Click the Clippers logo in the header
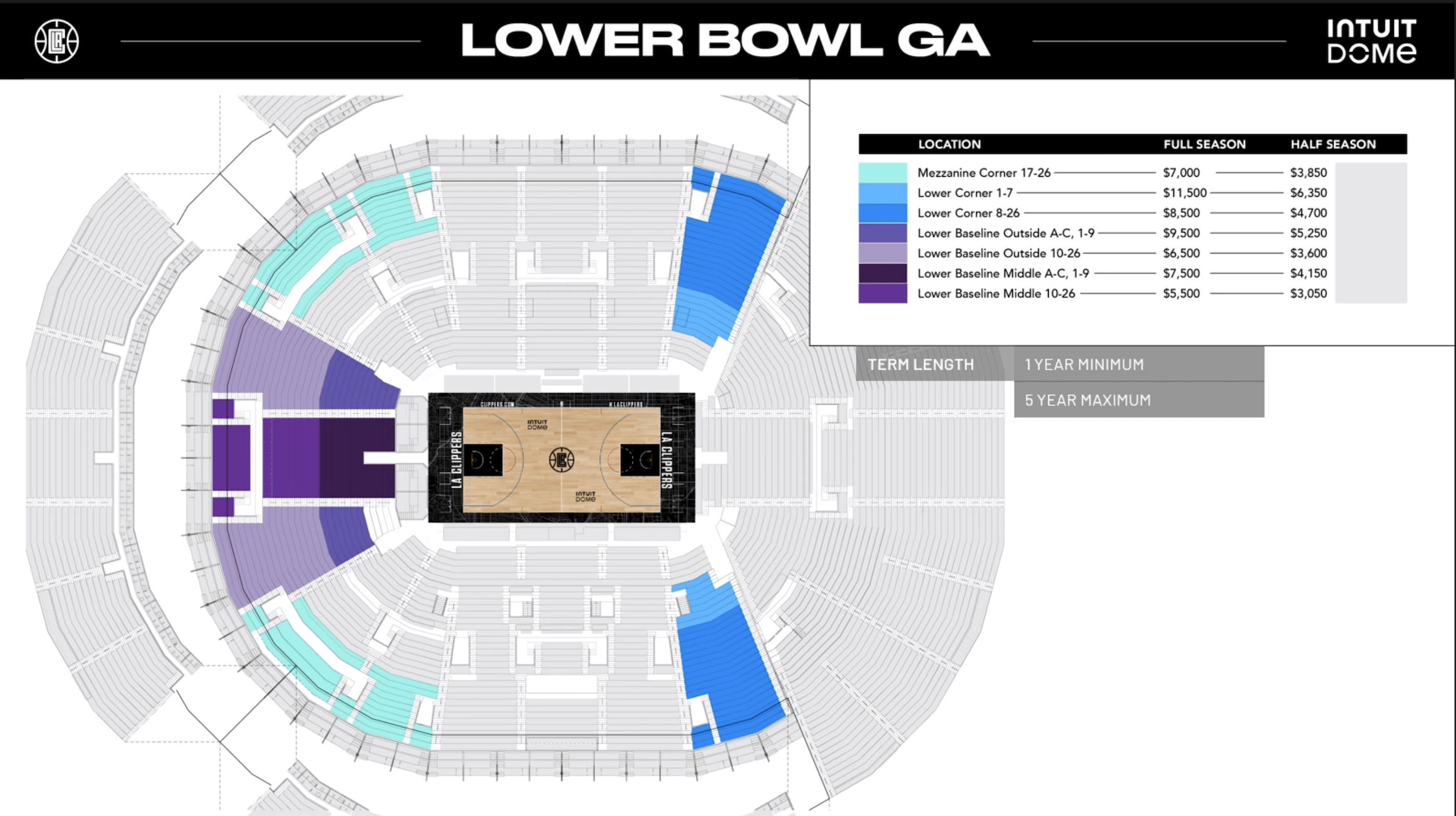The image size is (1456, 816). click(56, 41)
